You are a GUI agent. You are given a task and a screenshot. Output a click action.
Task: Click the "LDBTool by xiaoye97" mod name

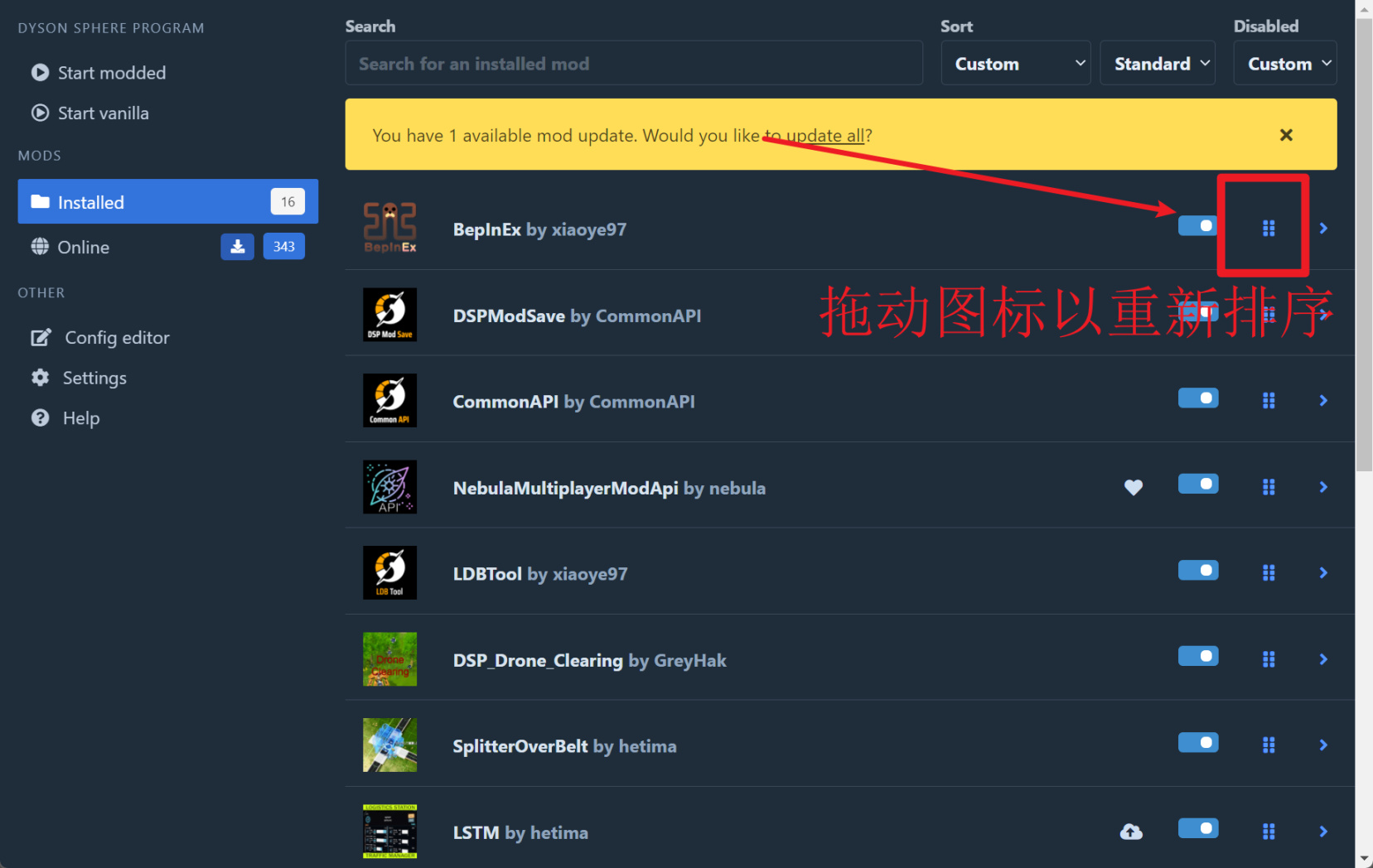point(540,574)
